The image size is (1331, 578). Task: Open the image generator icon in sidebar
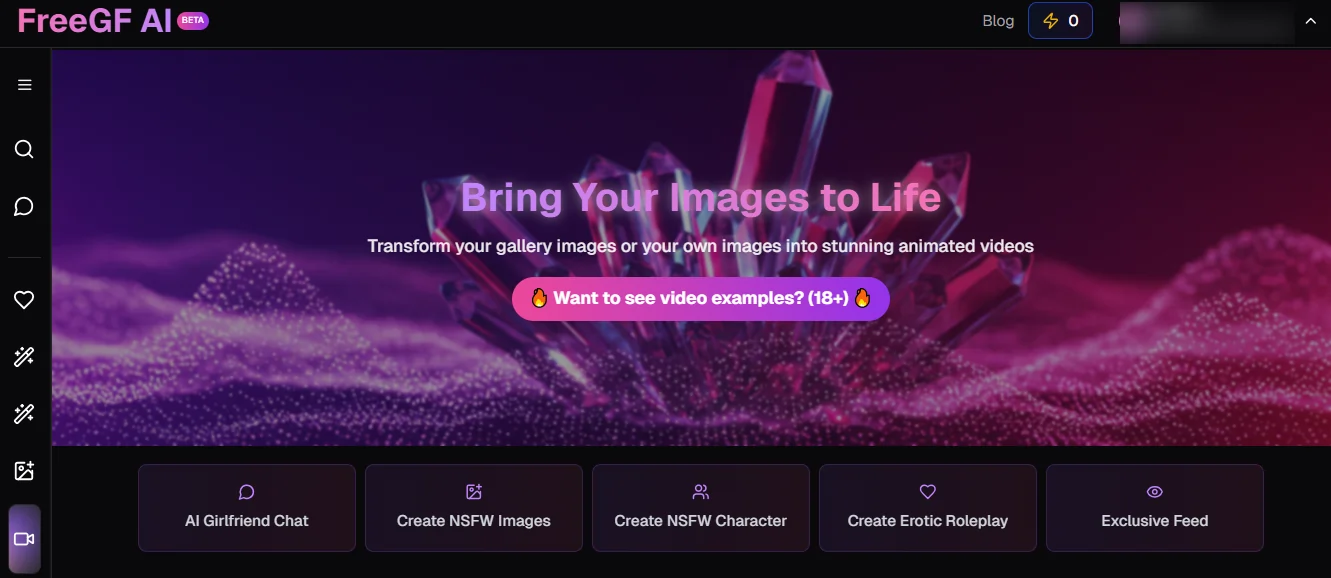(25, 471)
